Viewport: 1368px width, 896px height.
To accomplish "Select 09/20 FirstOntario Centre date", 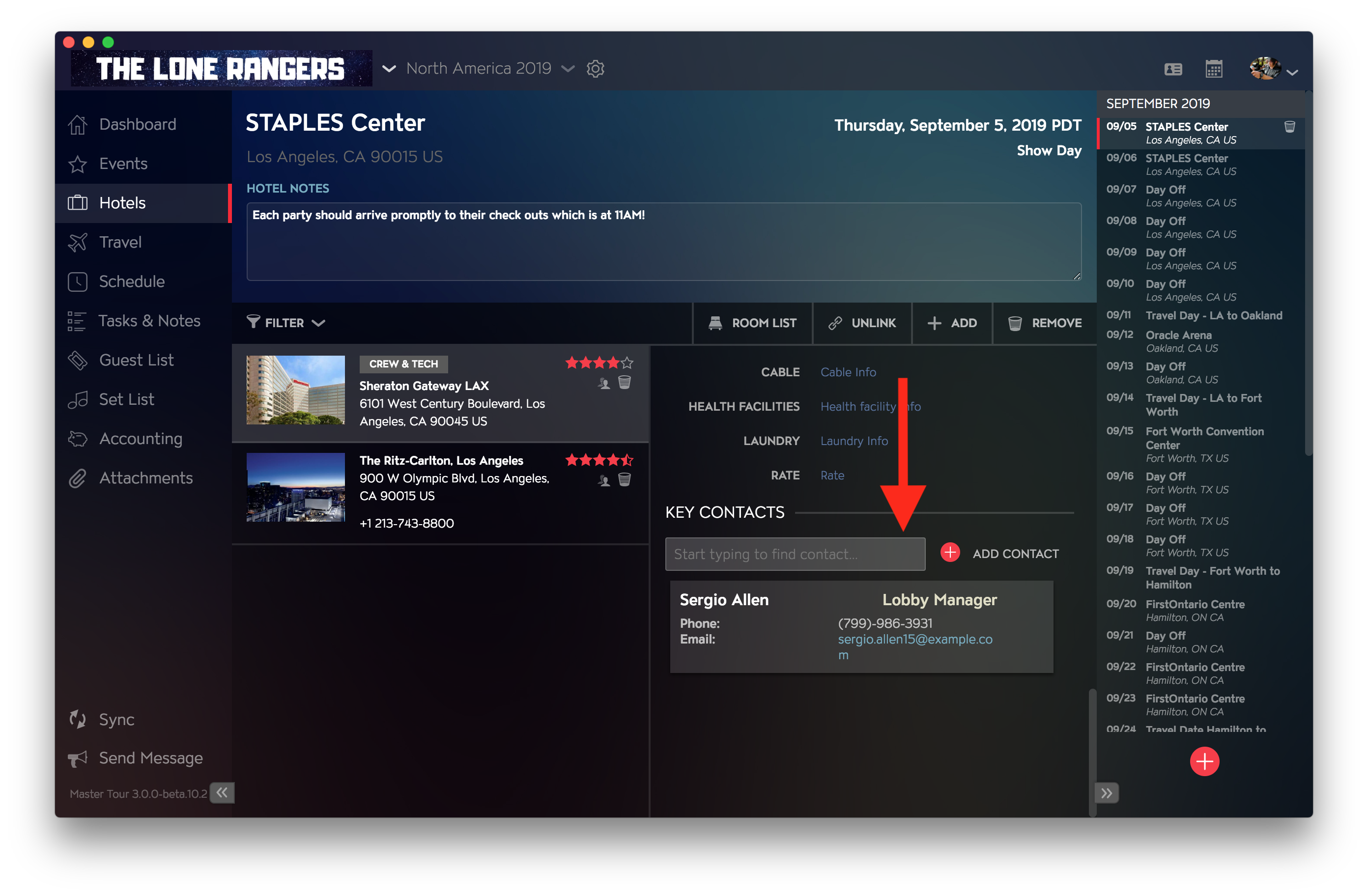I will (1201, 611).
